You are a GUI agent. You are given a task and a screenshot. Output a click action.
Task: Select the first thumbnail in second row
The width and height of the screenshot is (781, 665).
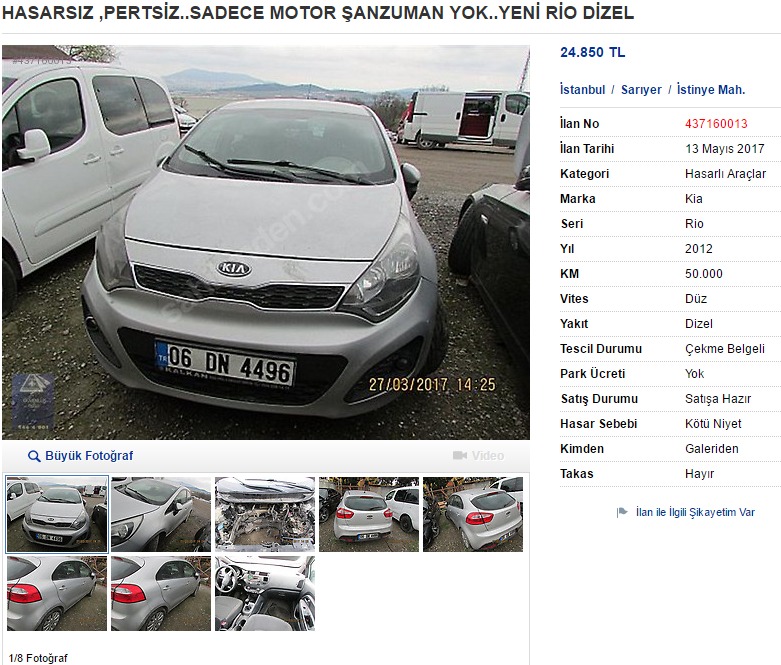click(57, 593)
